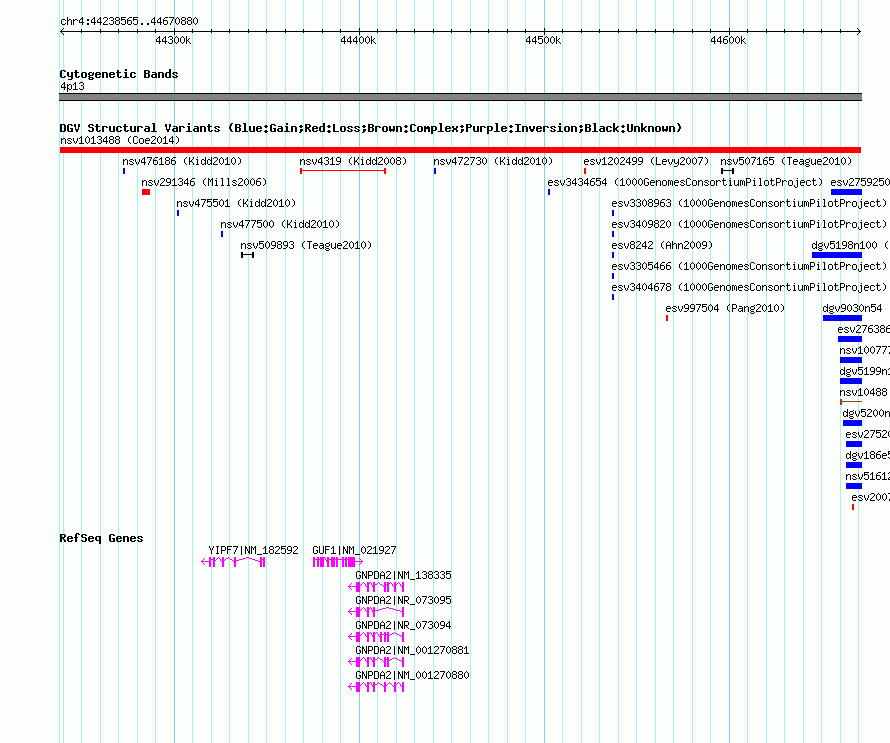Select esv3404678 variant label
The image size is (890, 743).
coord(749,287)
